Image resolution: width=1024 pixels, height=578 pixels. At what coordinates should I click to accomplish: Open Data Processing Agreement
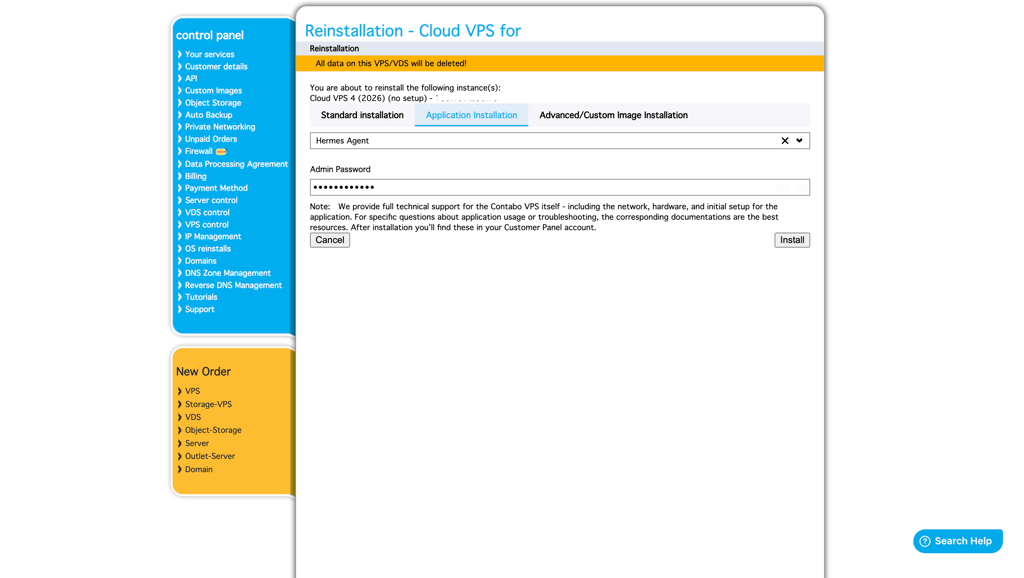pos(236,164)
